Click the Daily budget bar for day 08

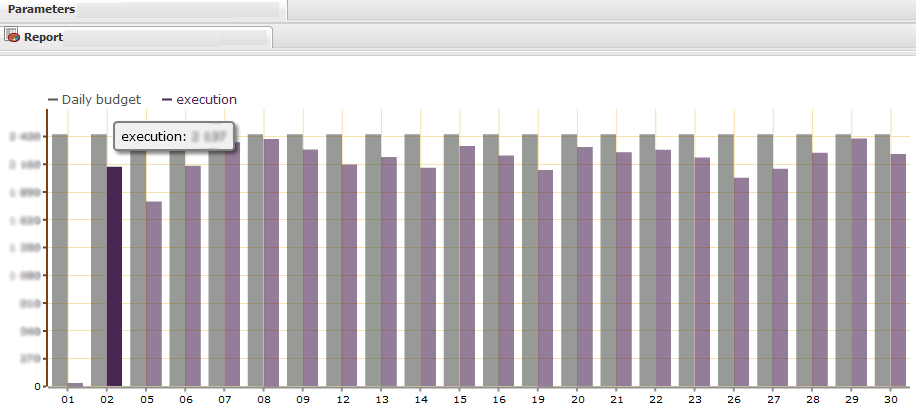[255, 260]
